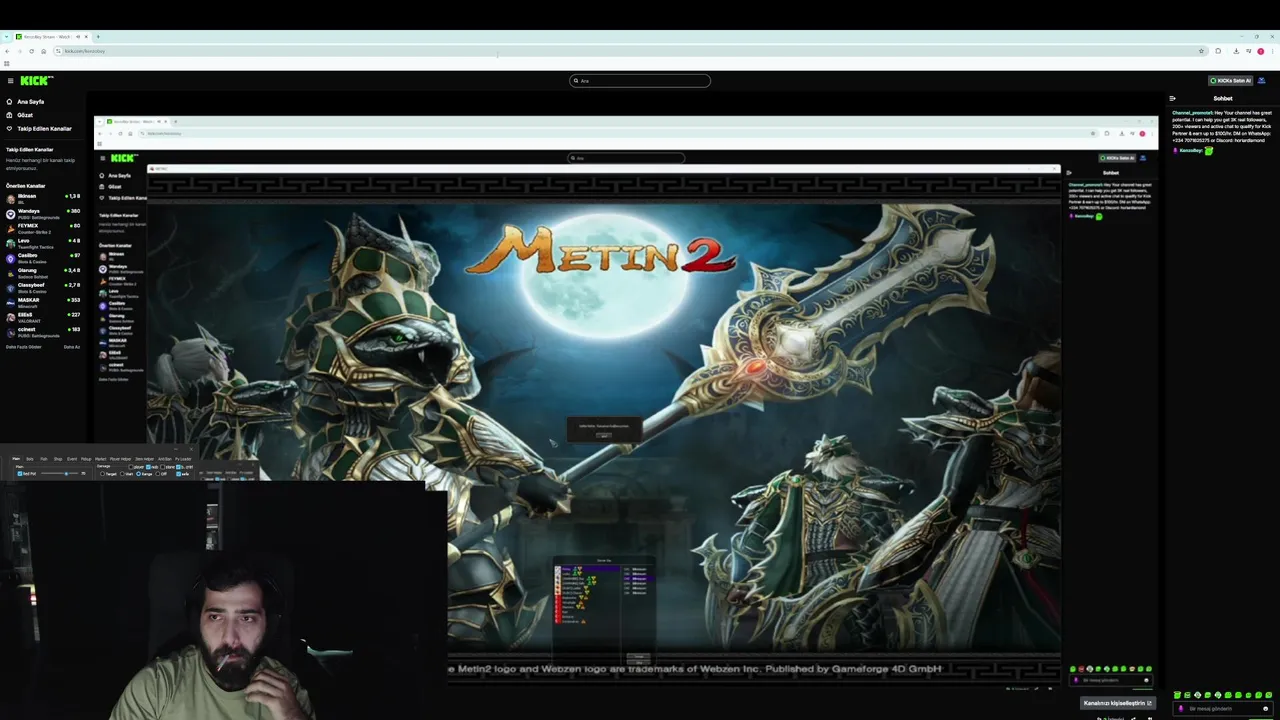Click the KICKs Satın Al button

tap(1230, 81)
